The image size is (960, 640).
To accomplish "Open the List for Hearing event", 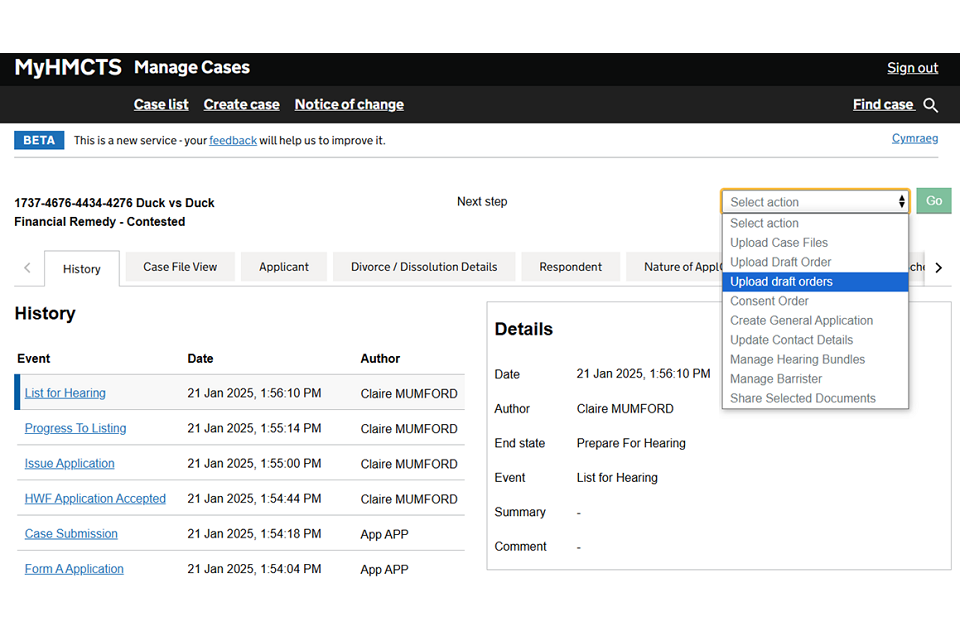I will click(x=65, y=393).
